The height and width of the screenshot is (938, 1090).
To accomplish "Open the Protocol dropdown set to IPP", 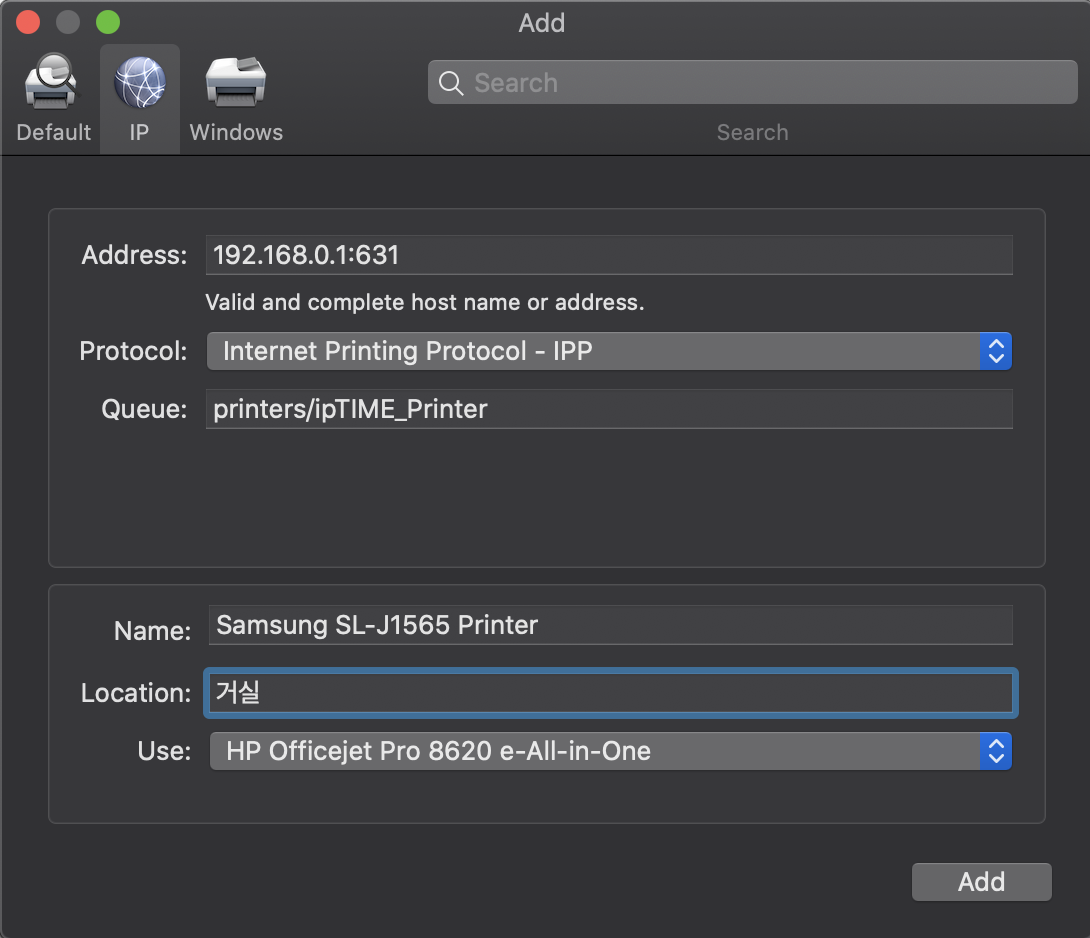I will click(609, 351).
